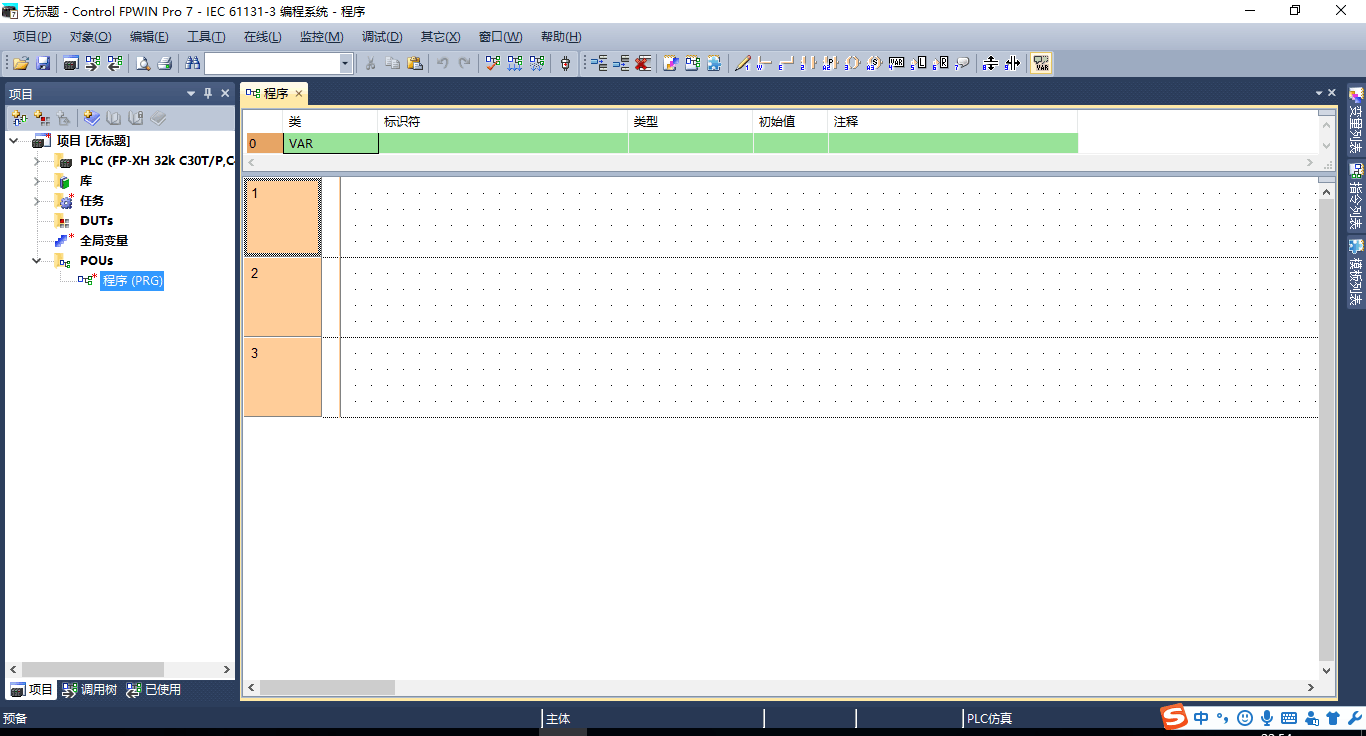Click the plug online mode icon
Viewport: 1366px width, 736px height.
click(x=565, y=63)
